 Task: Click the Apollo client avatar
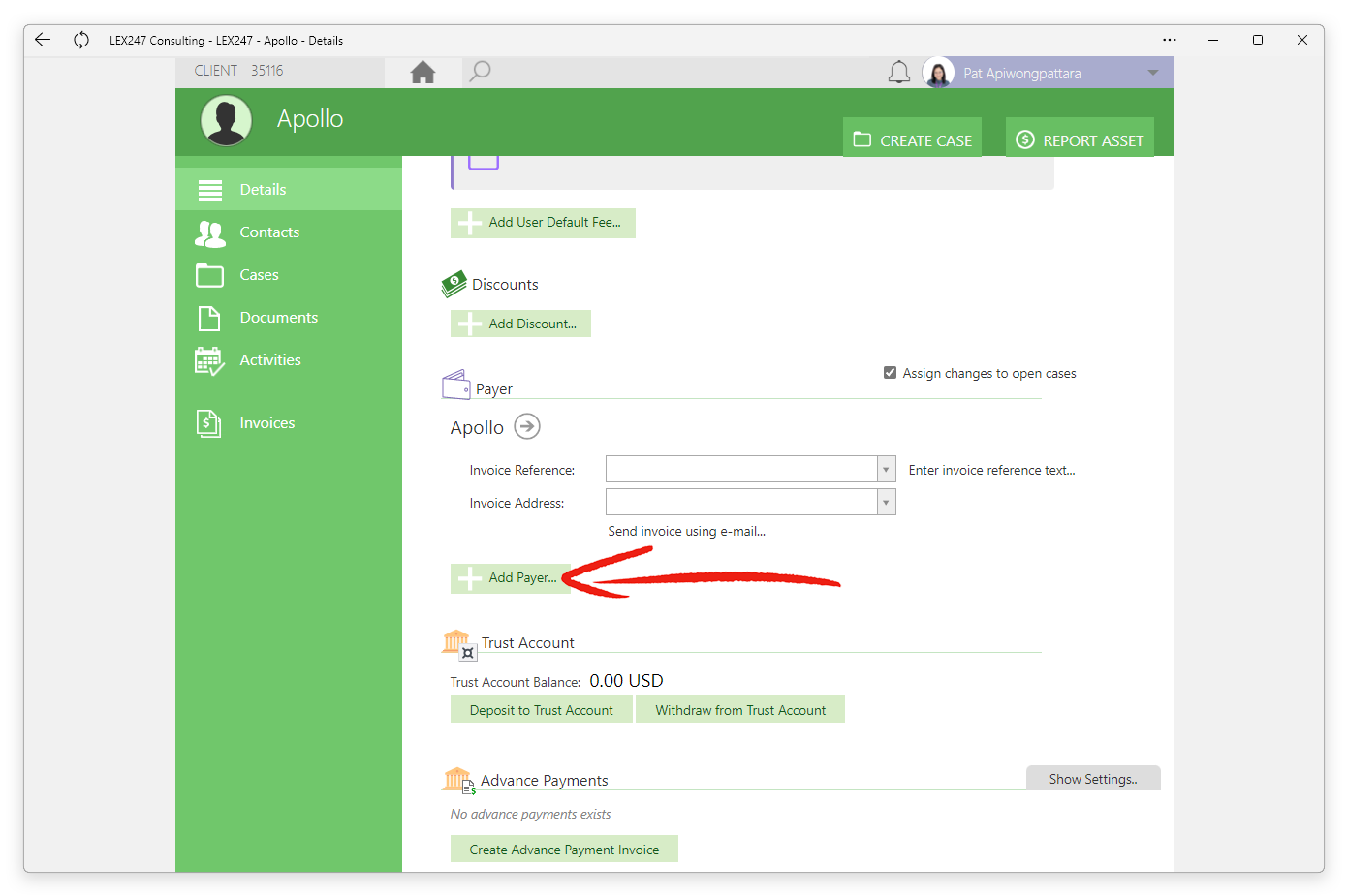(x=227, y=121)
